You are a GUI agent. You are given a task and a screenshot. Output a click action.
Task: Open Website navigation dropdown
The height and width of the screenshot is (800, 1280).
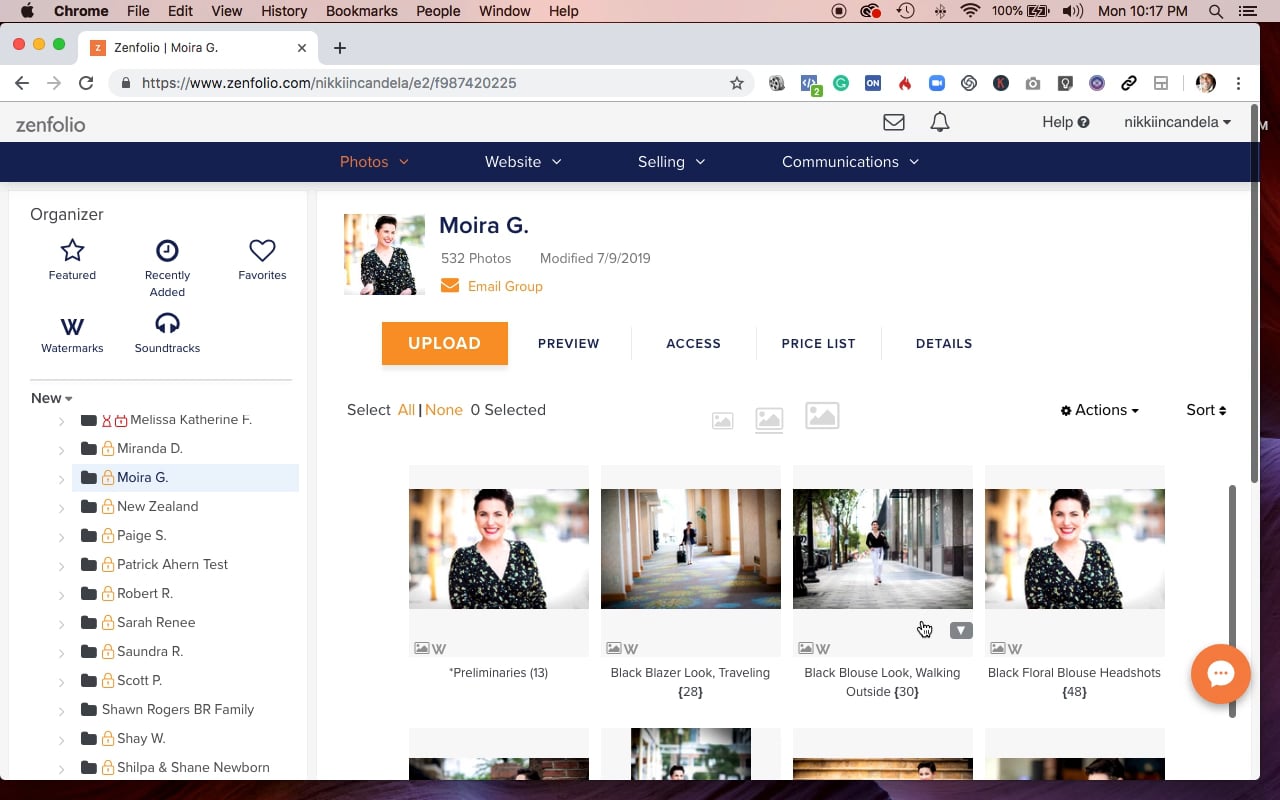[523, 162]
